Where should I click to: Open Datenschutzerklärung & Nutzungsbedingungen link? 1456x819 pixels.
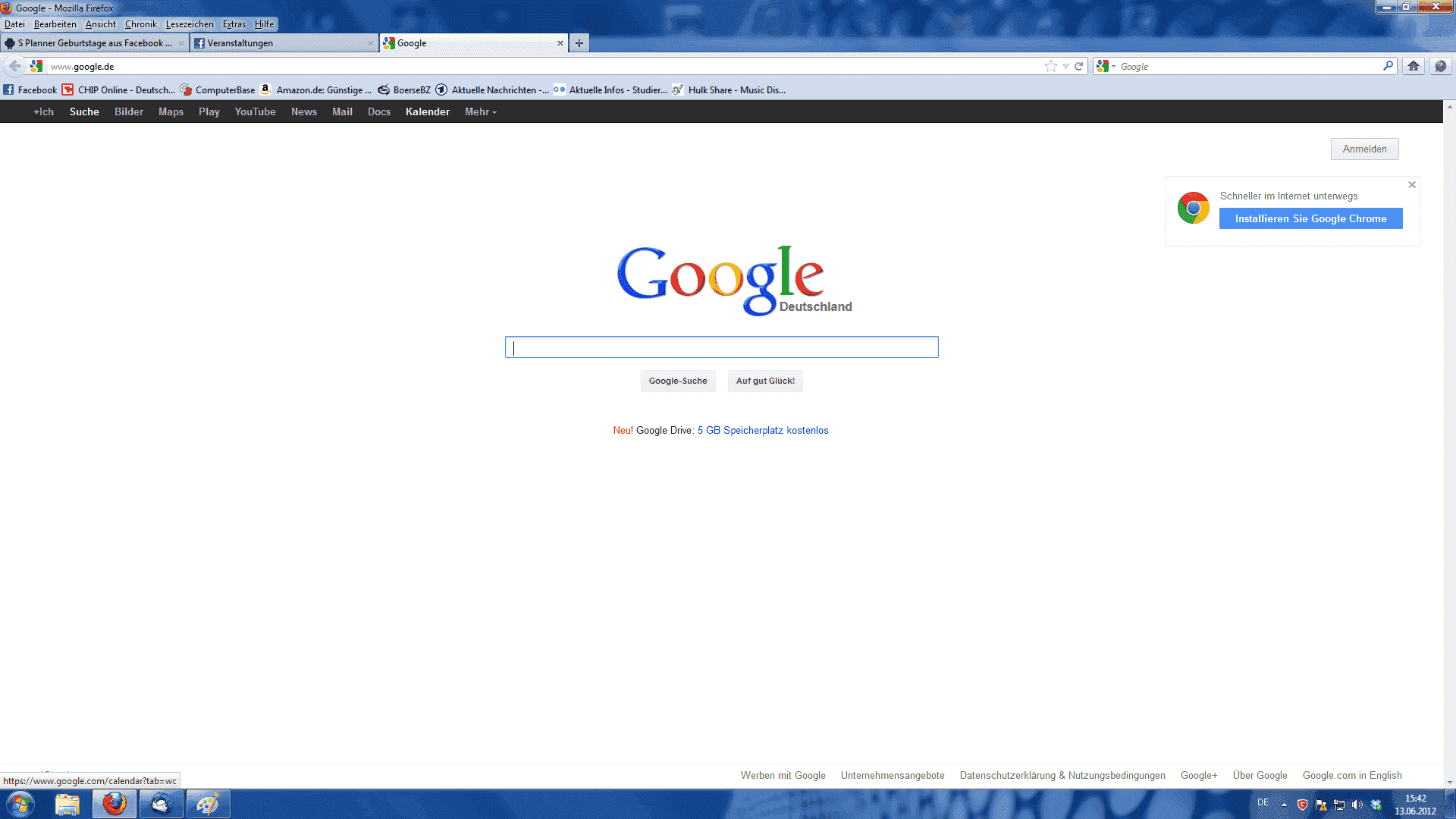click(1062, 775)
